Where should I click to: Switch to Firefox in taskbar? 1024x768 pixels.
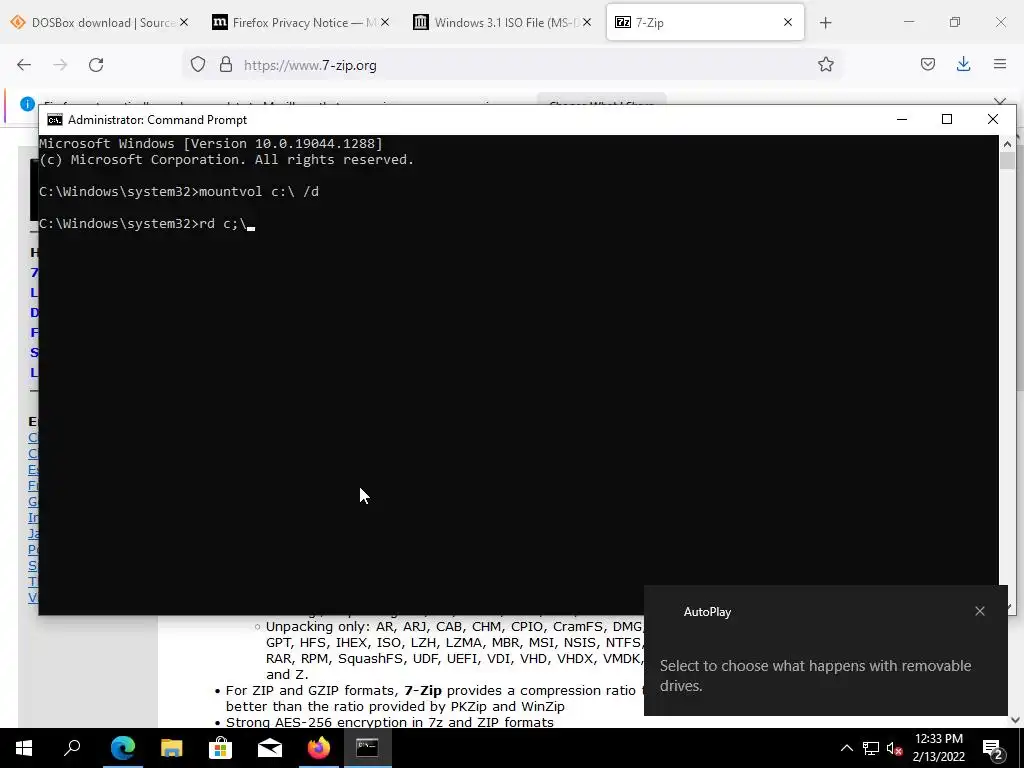coord(319,748)
